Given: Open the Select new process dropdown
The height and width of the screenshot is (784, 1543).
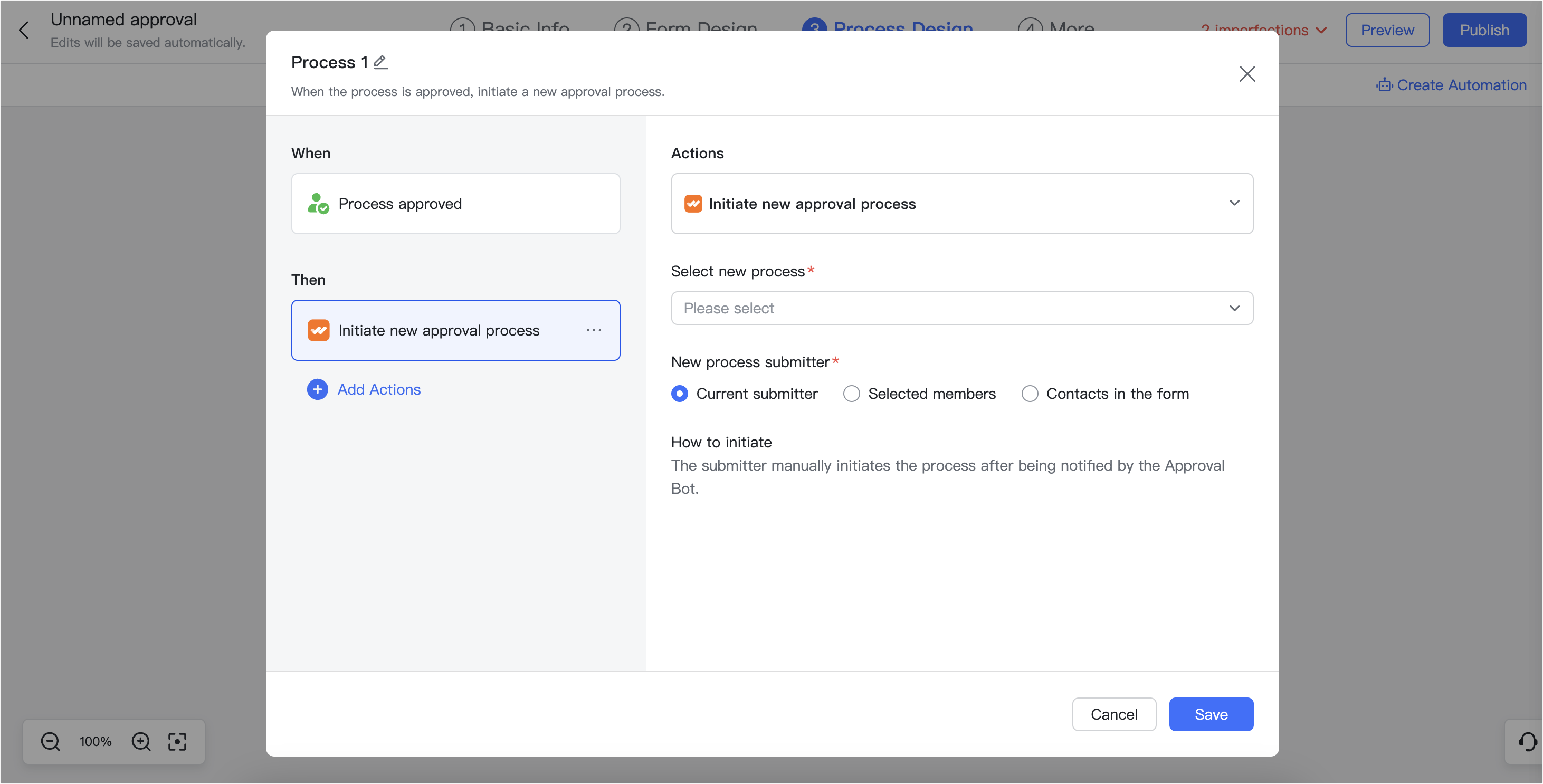Looking at the screenshot, I should pos(961,308).
